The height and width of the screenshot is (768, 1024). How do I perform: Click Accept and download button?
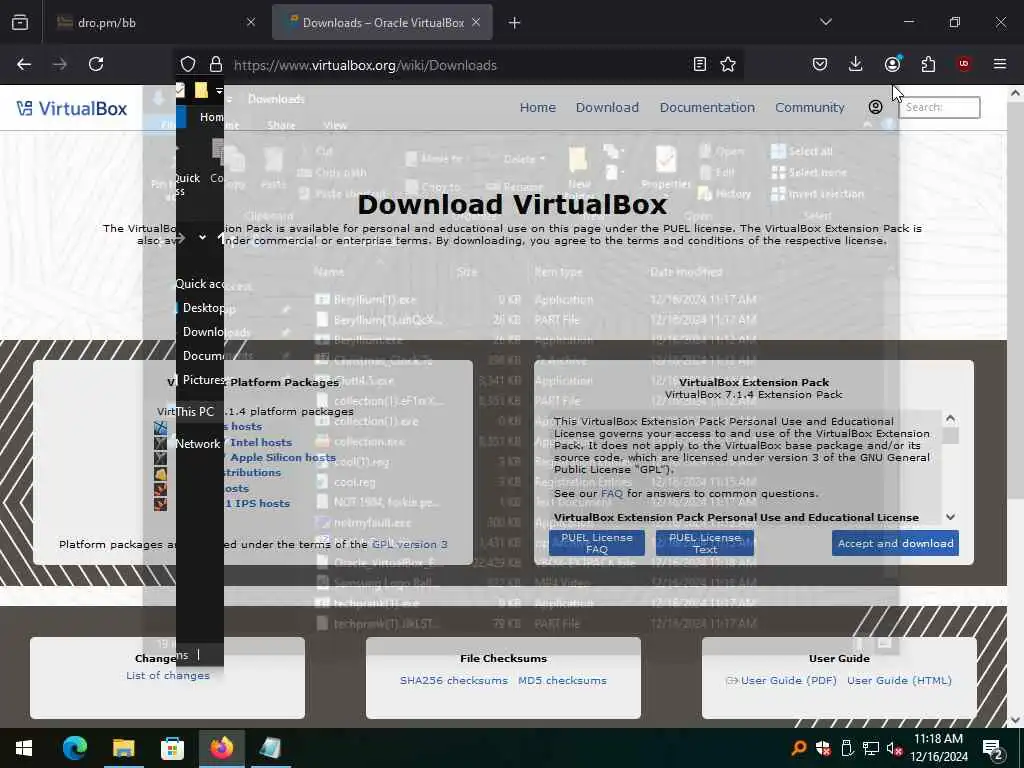pos(895,543)
